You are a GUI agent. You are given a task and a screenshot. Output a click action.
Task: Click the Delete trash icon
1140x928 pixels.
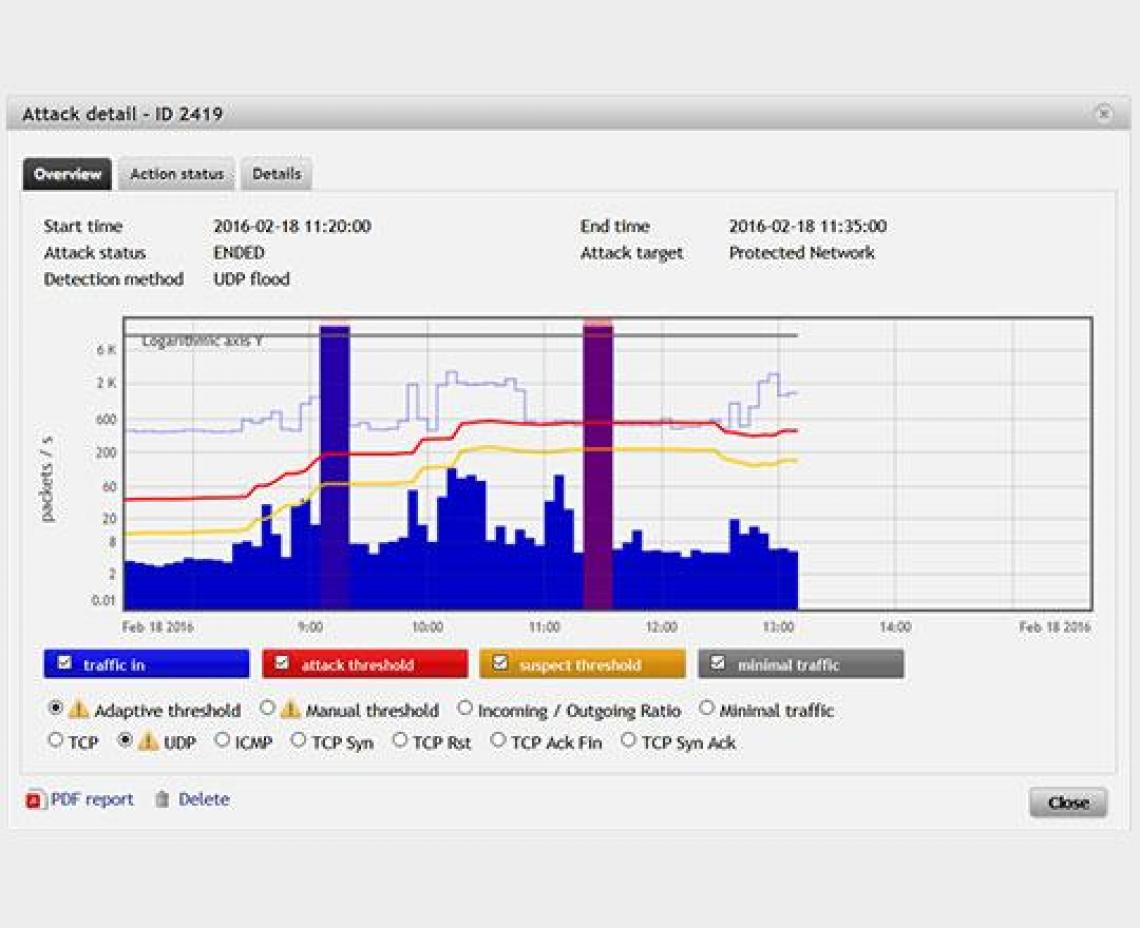(x=160, y=799)
